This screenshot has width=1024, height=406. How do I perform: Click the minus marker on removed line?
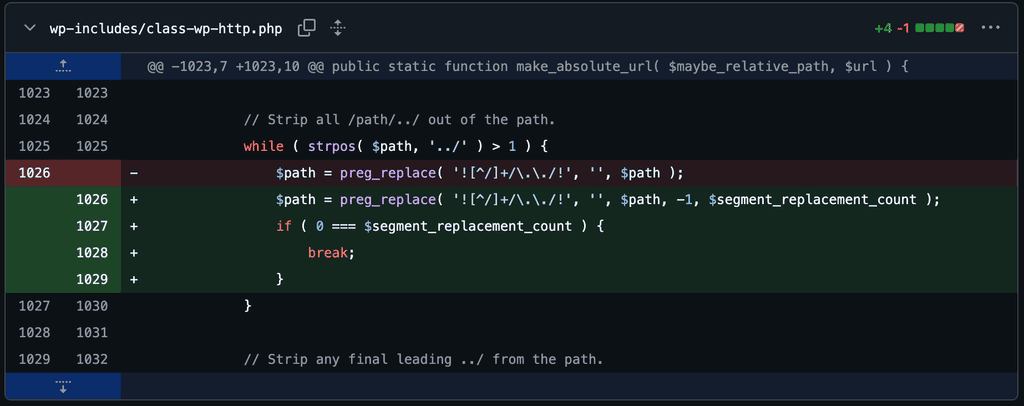click(134, 174)
